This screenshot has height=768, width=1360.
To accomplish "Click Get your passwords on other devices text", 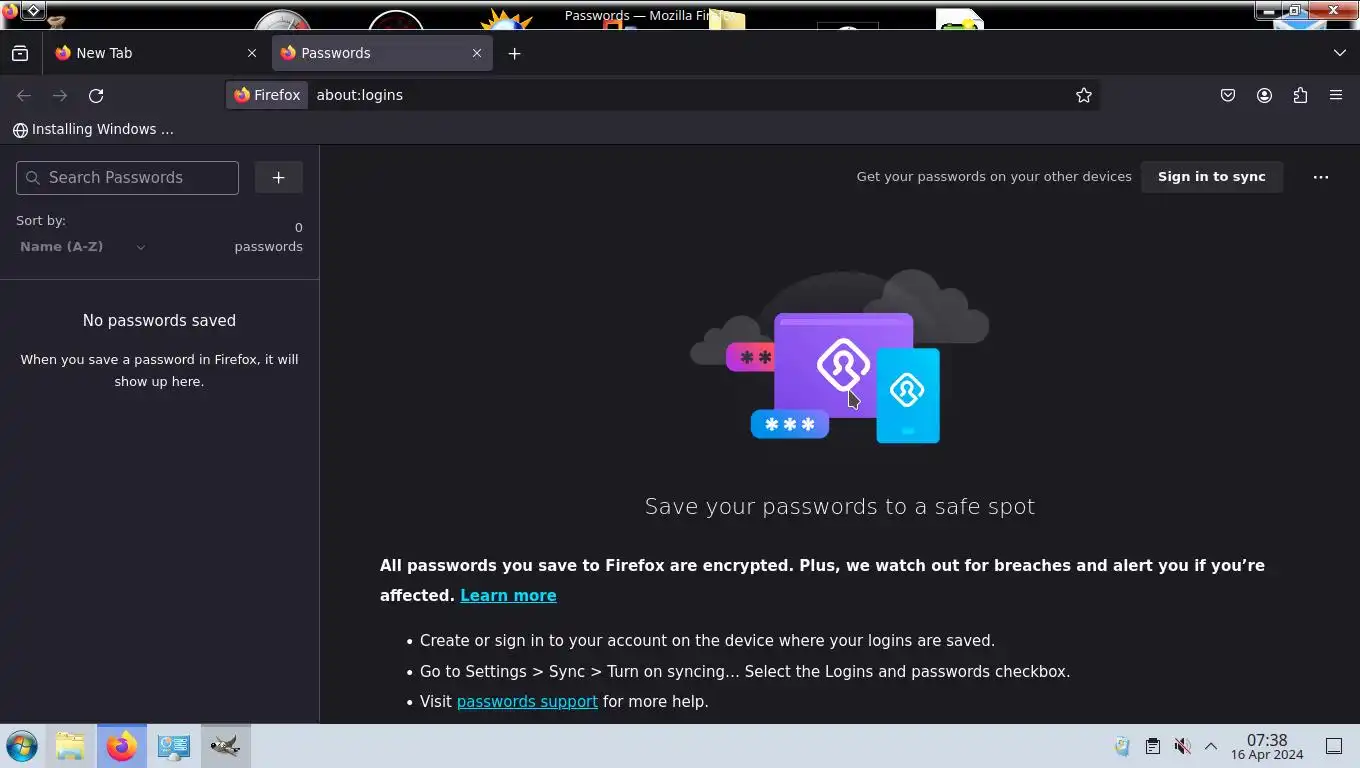I will pyautogui.click(x=994, y=177).
